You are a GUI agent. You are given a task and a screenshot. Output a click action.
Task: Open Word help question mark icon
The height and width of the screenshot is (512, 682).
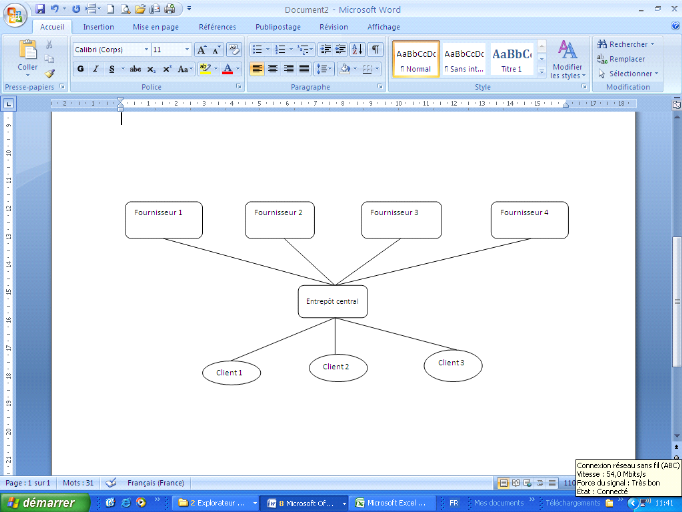tap(675, 27)
